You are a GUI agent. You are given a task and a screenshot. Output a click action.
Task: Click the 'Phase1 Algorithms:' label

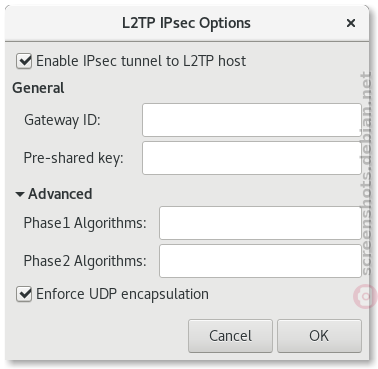(85, 223)
